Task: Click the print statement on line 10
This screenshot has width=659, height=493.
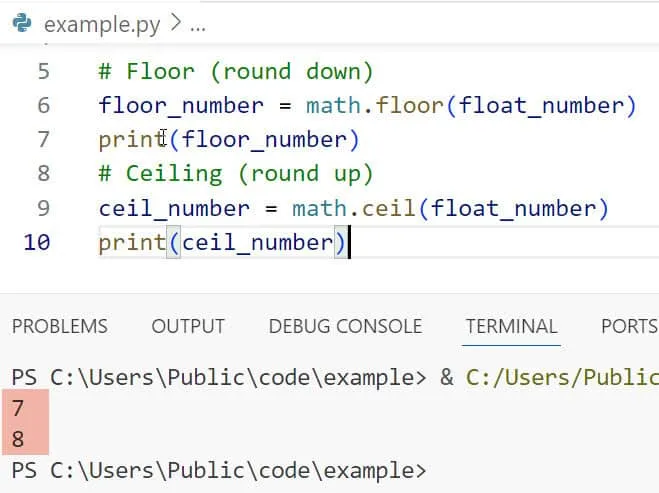Action: [132, 243]
